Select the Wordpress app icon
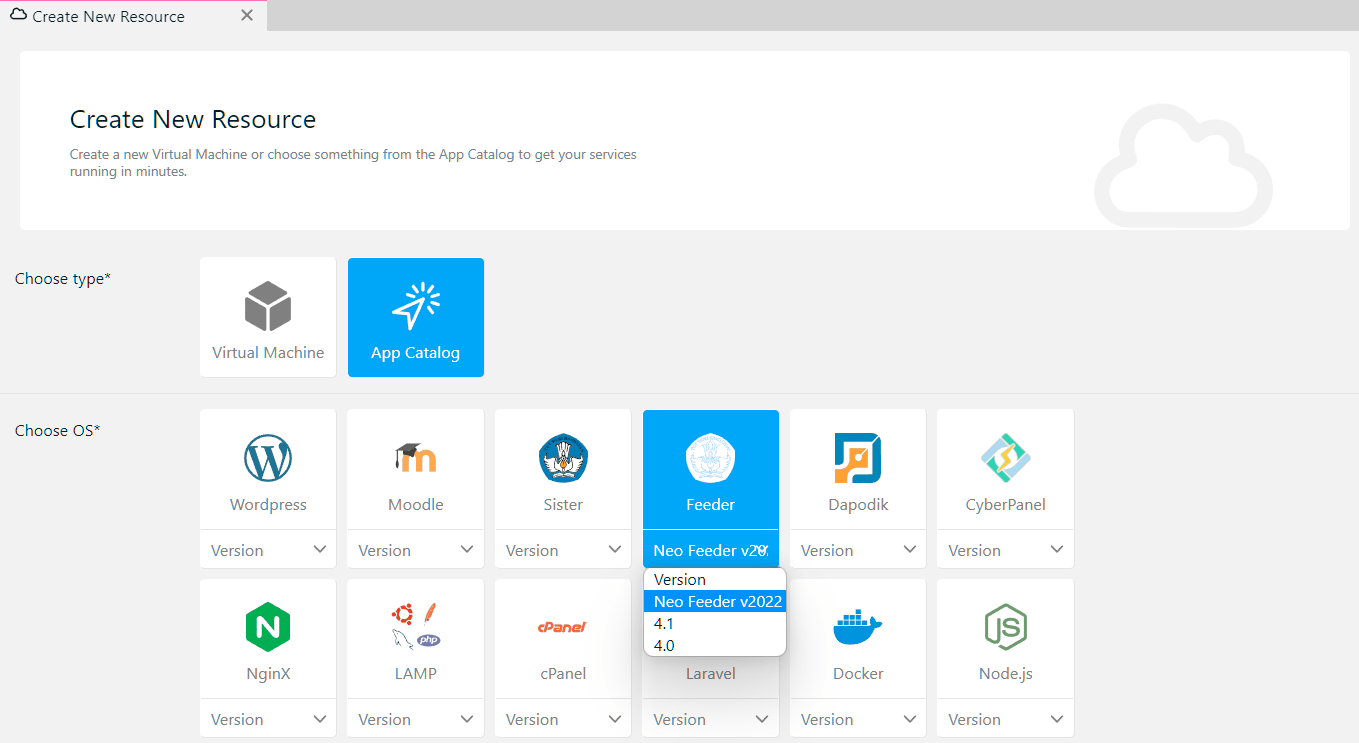The height and width of the screenshot is (743, 1359). (x=268, y=459)
